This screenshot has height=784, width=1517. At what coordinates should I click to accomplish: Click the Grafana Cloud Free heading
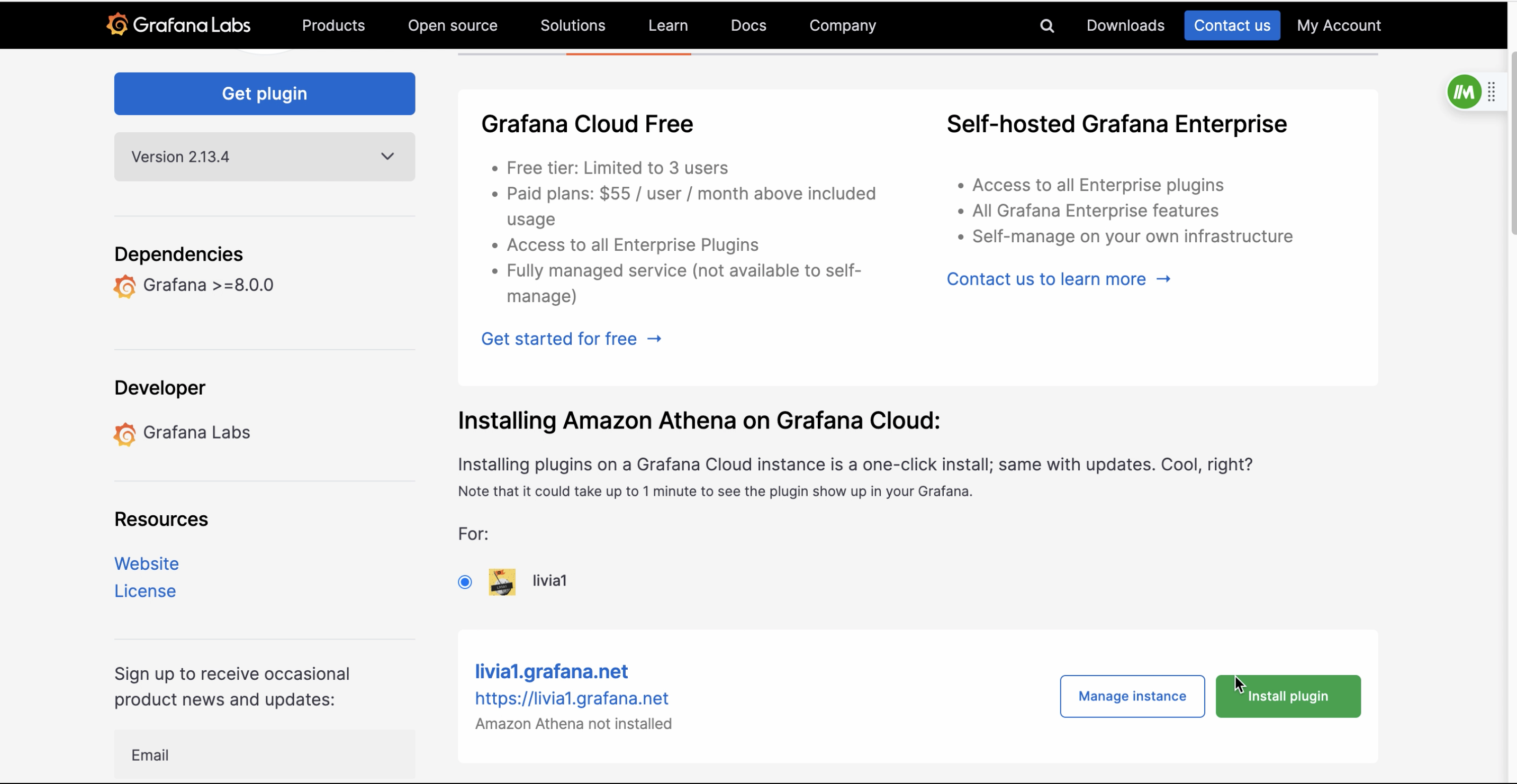[586, 124]
